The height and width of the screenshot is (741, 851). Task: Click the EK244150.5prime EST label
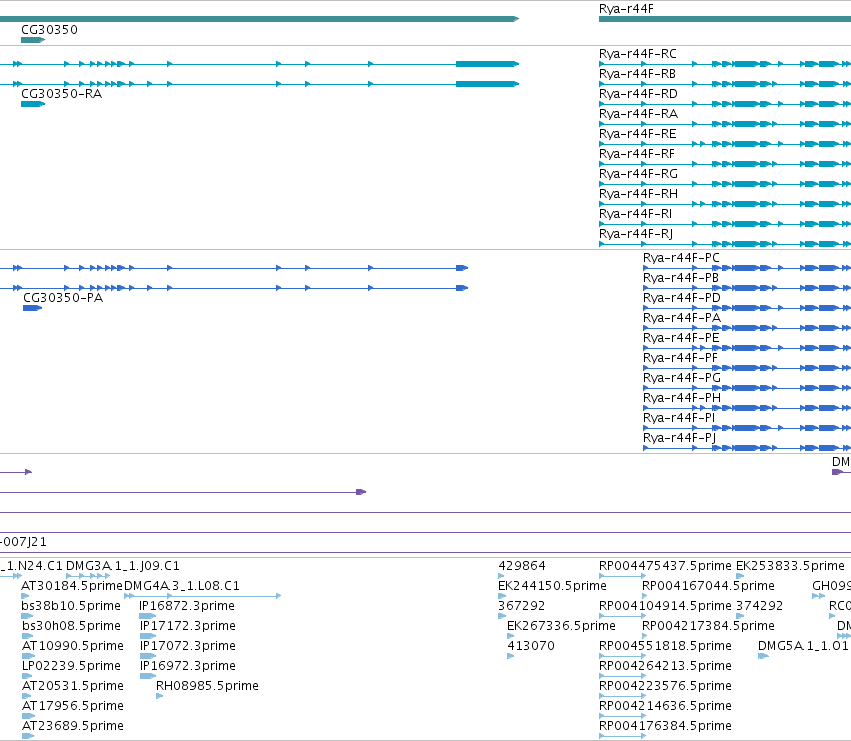tap(552, 586)
